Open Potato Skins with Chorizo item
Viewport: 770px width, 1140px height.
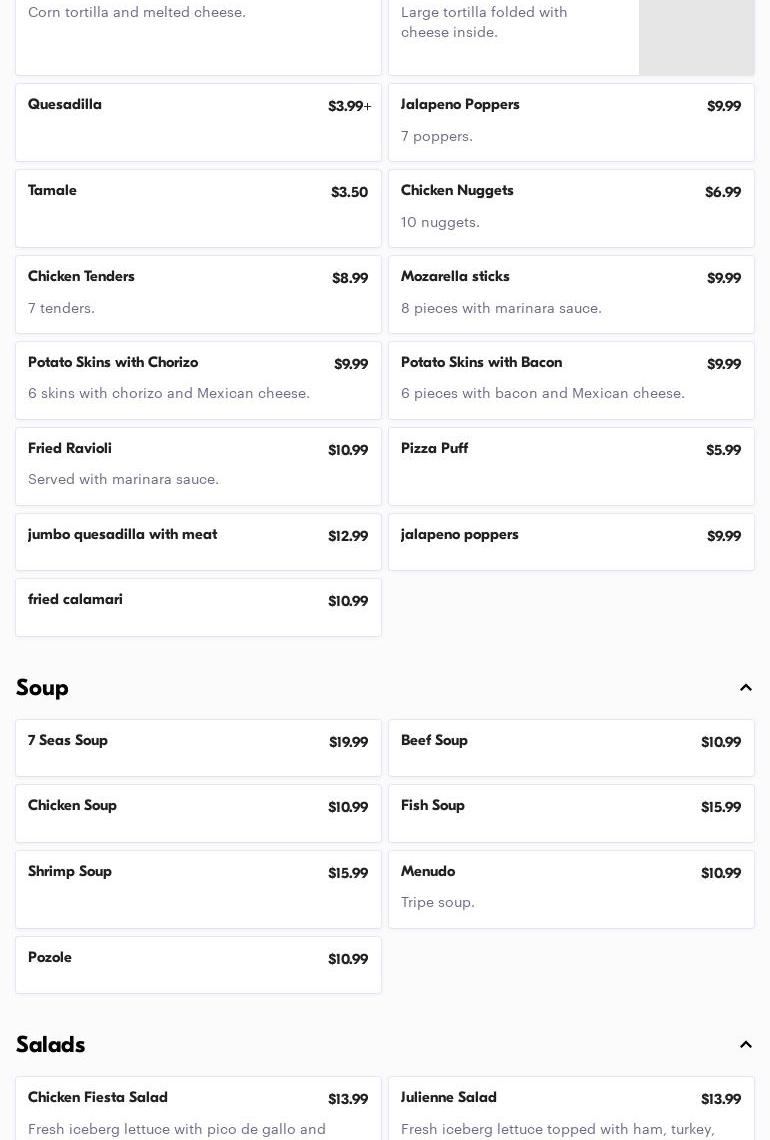198,380
